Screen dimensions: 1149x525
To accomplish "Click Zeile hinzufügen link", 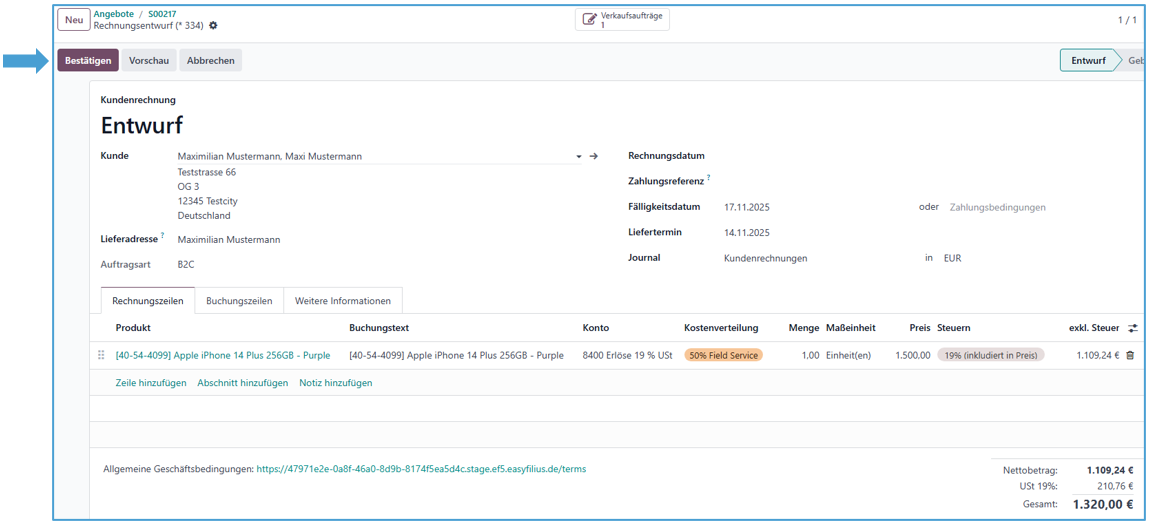I will tap(151, 383).
